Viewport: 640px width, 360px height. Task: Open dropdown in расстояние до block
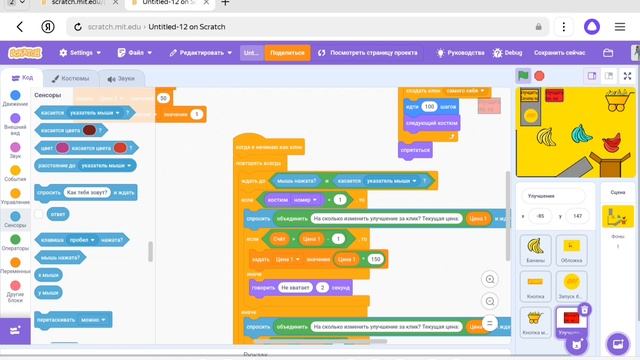point(129,165)
